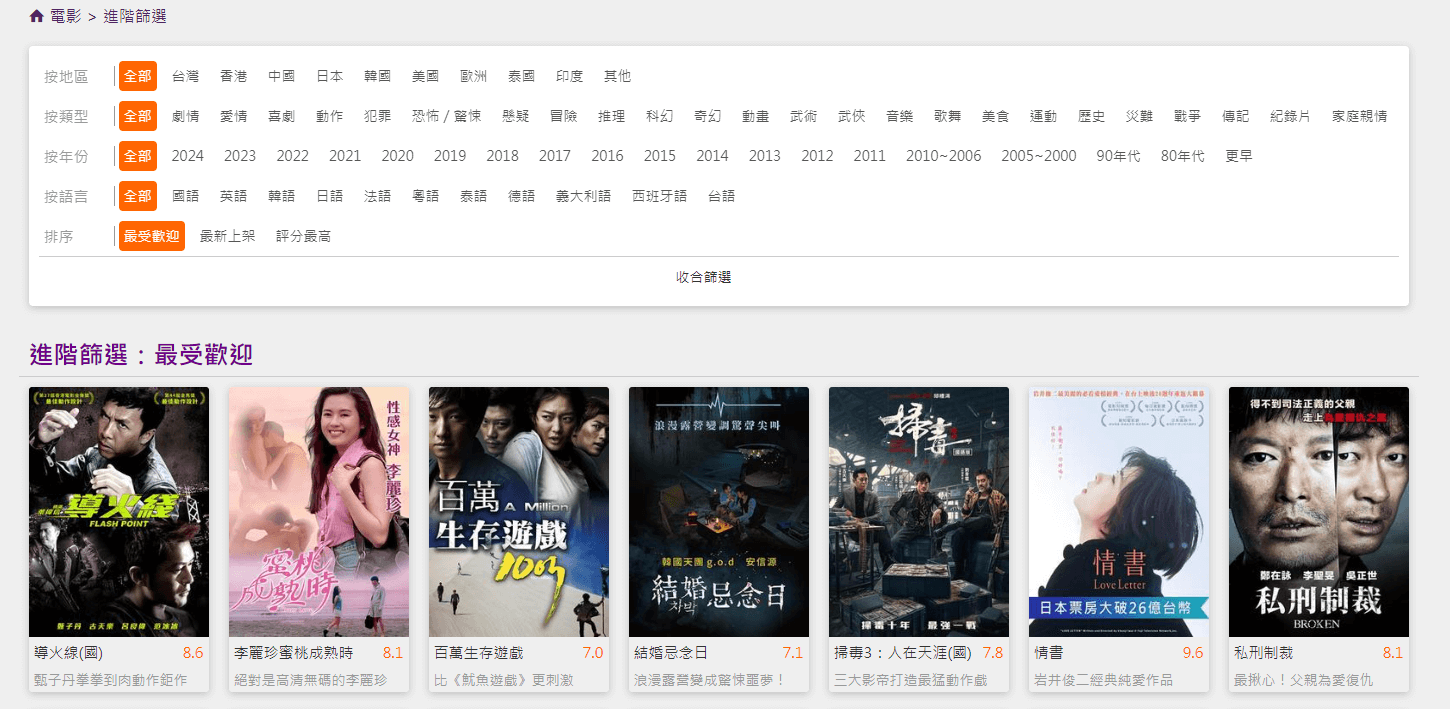Image resolution: width=1450 pixels, height=709 pixels.
Task: Choose the 90年代 year range
Action: 1118,155
